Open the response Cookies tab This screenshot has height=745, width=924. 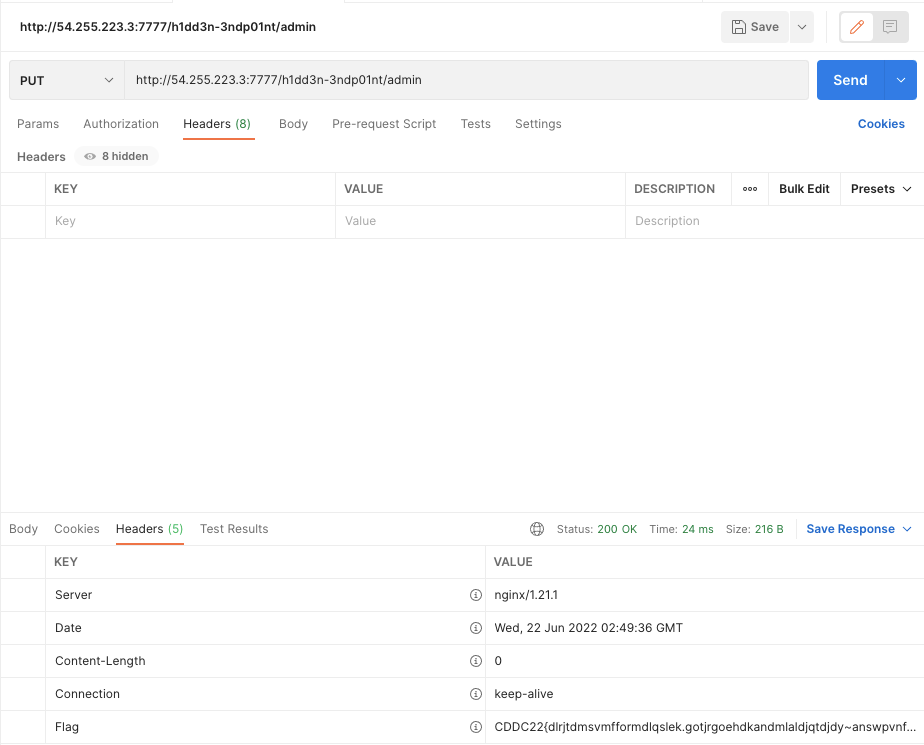coord(77,529)
